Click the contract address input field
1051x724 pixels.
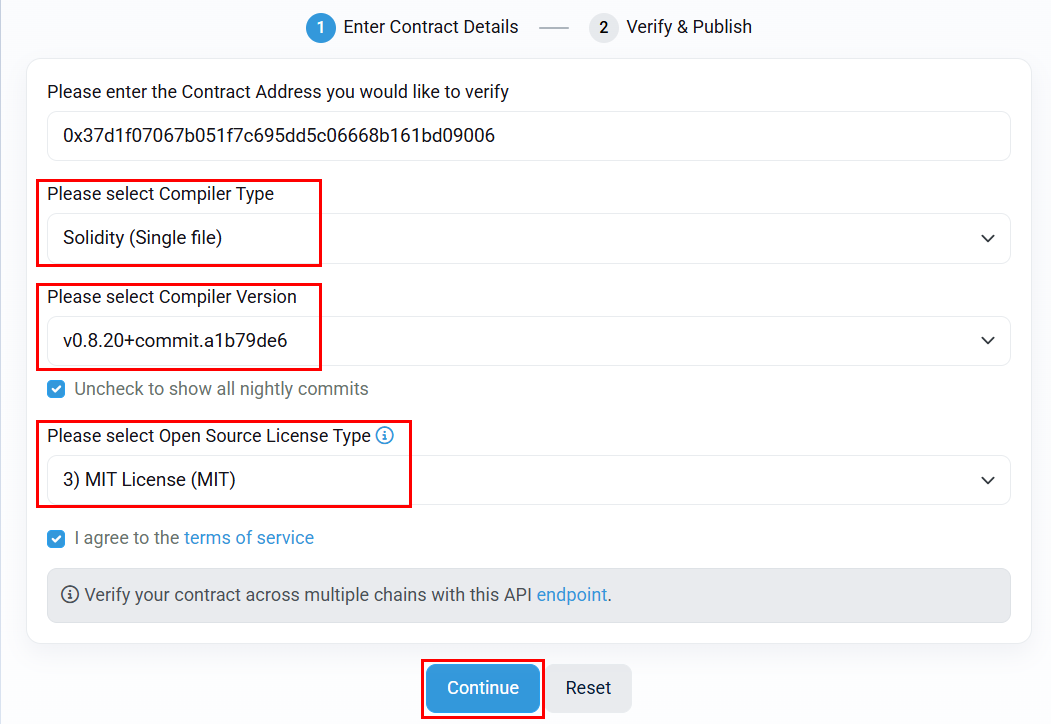pyautogui.click(x=528, y=136)
